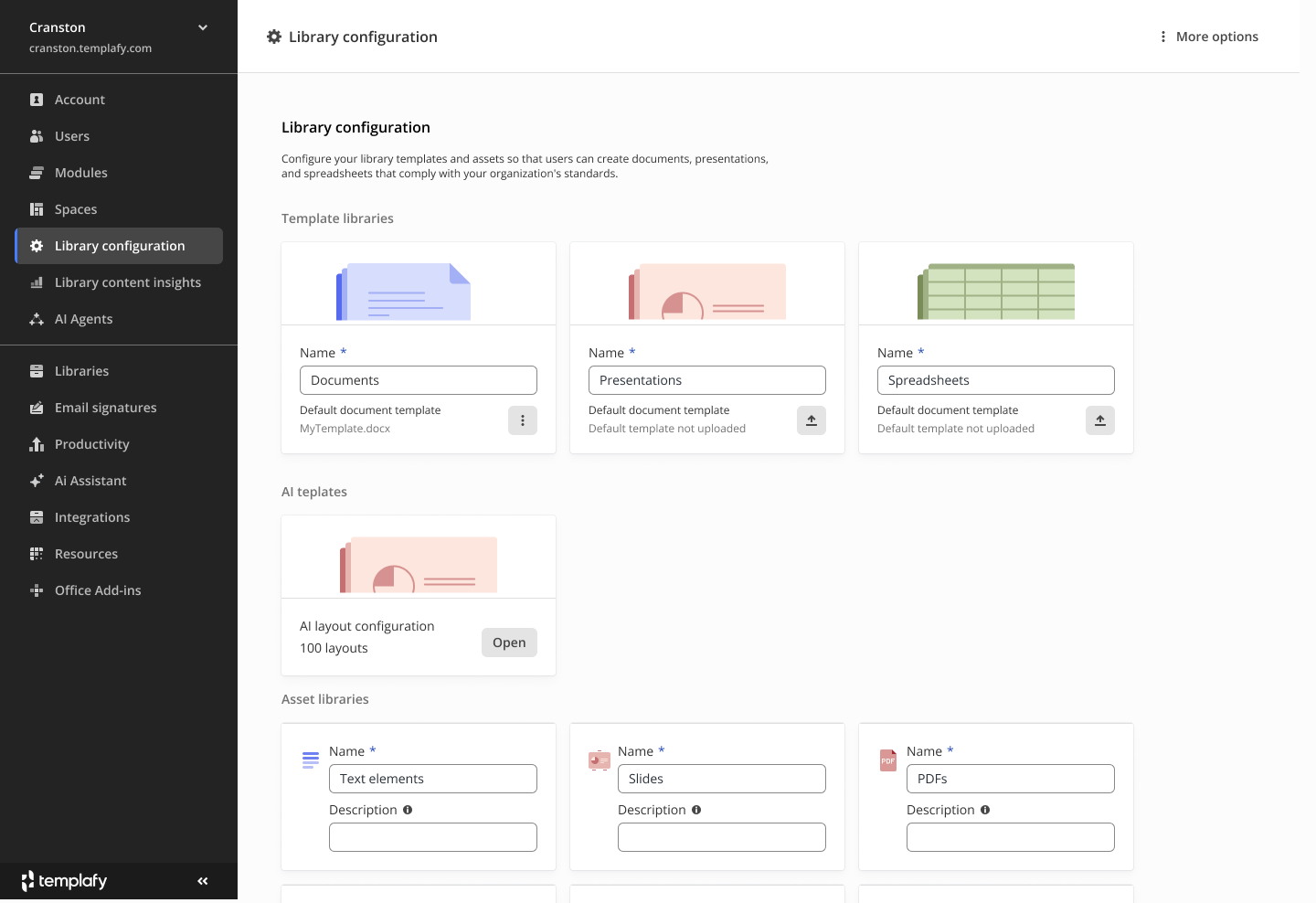Upload default template for Presentations
This screenshot has height=903, width=1316.
(x=812, y=420)
